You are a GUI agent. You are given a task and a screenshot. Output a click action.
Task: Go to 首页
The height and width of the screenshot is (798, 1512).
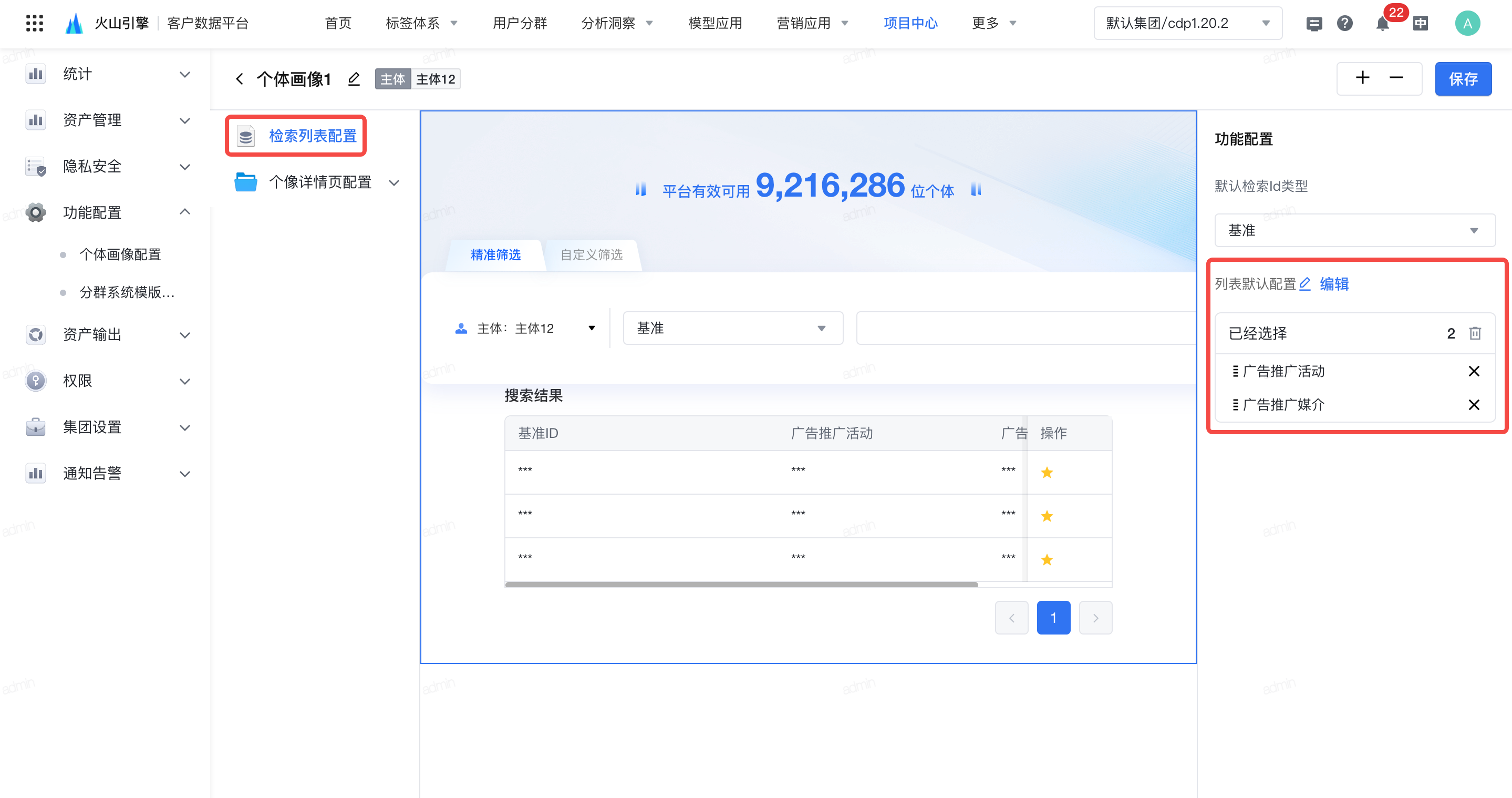(x=338, y=24)
